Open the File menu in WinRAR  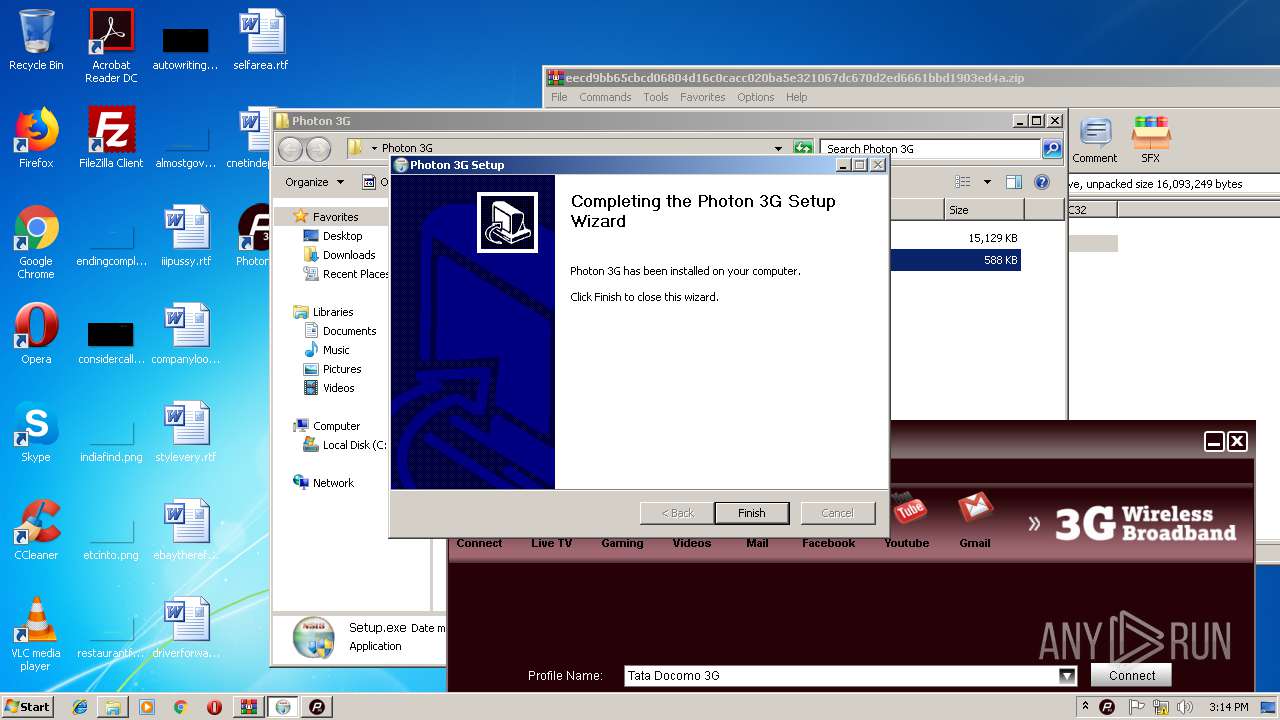pos(559,97)
